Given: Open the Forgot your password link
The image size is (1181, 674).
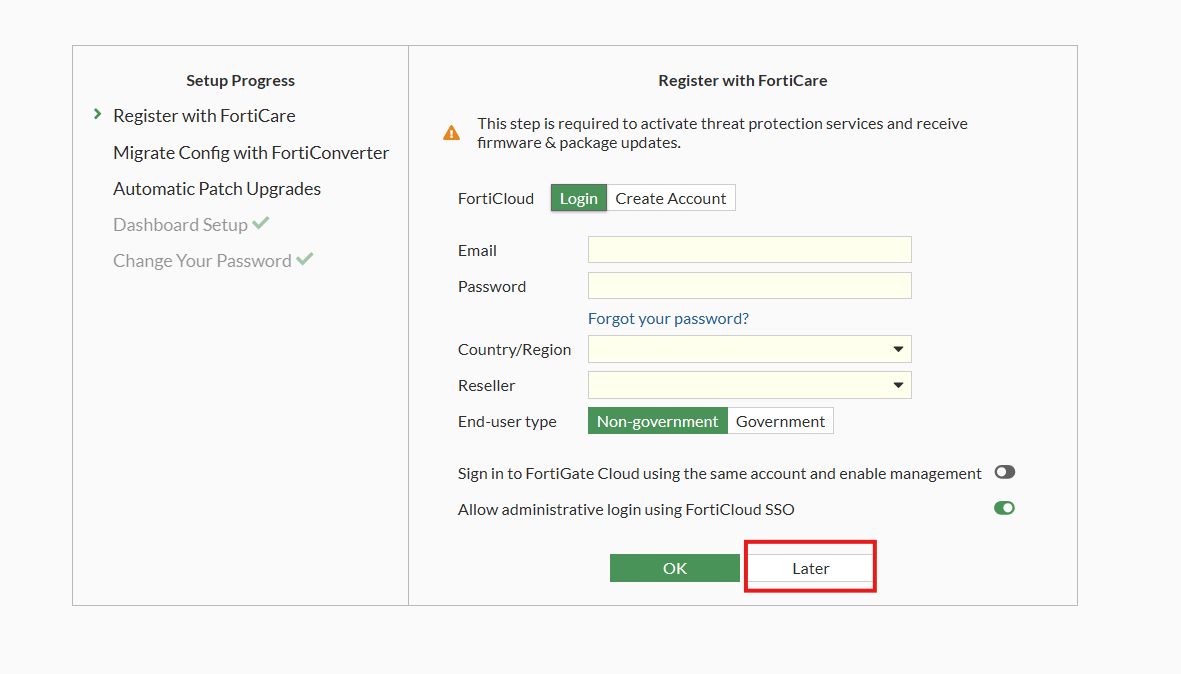Looking at the screenshot, I should click(668, 318).
